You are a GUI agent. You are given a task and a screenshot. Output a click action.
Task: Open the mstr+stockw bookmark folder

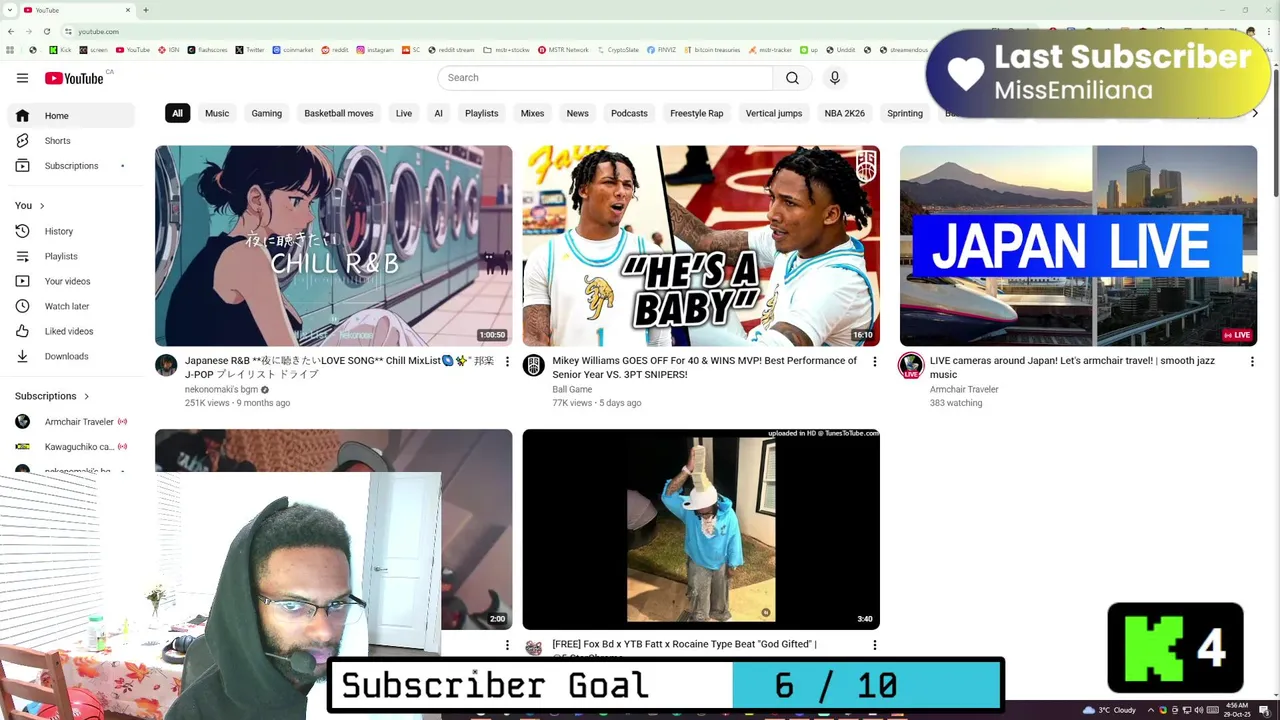click(x=506, y=49)
